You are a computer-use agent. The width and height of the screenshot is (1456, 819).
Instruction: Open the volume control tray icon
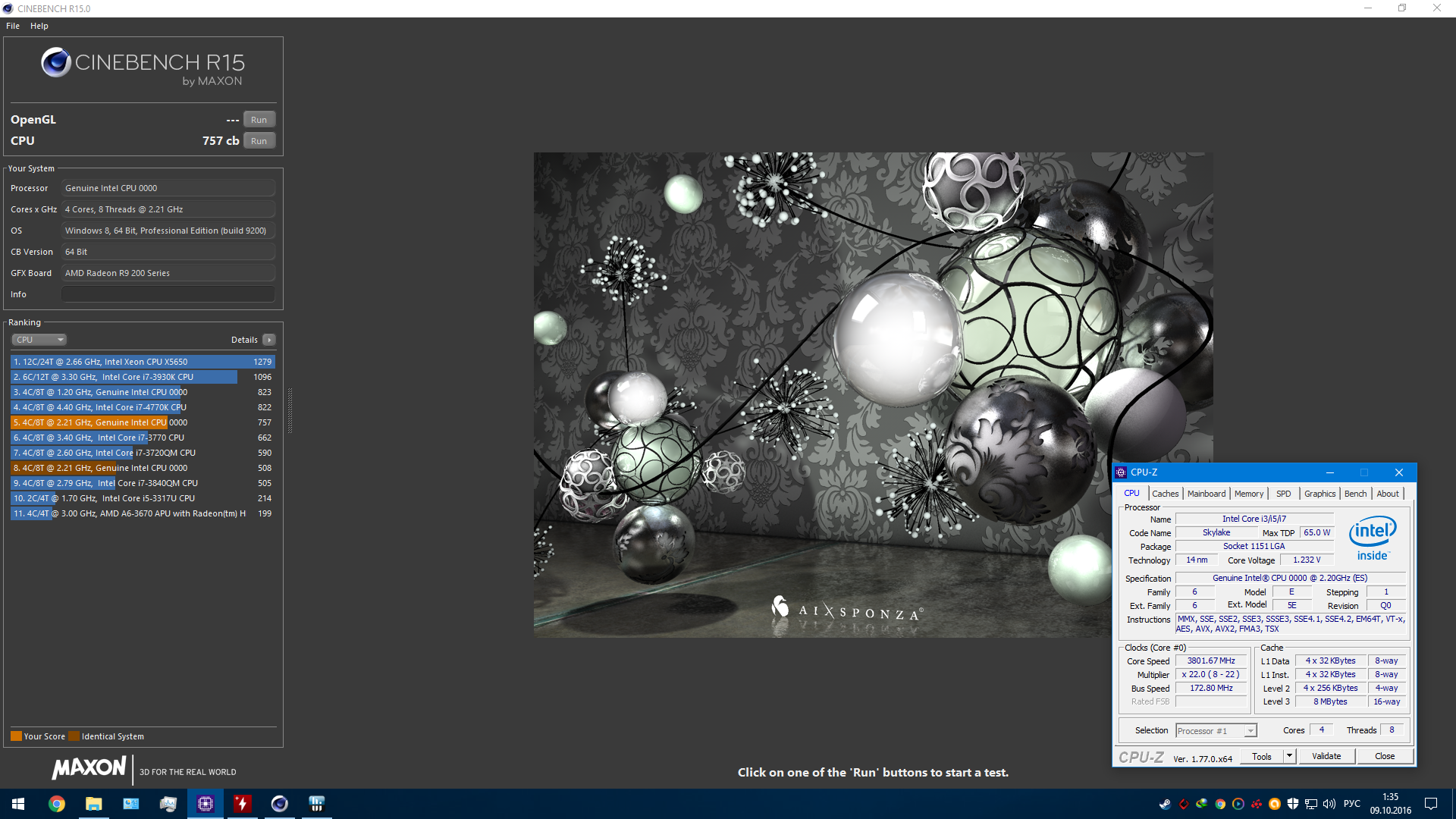tap(1329, 804)
